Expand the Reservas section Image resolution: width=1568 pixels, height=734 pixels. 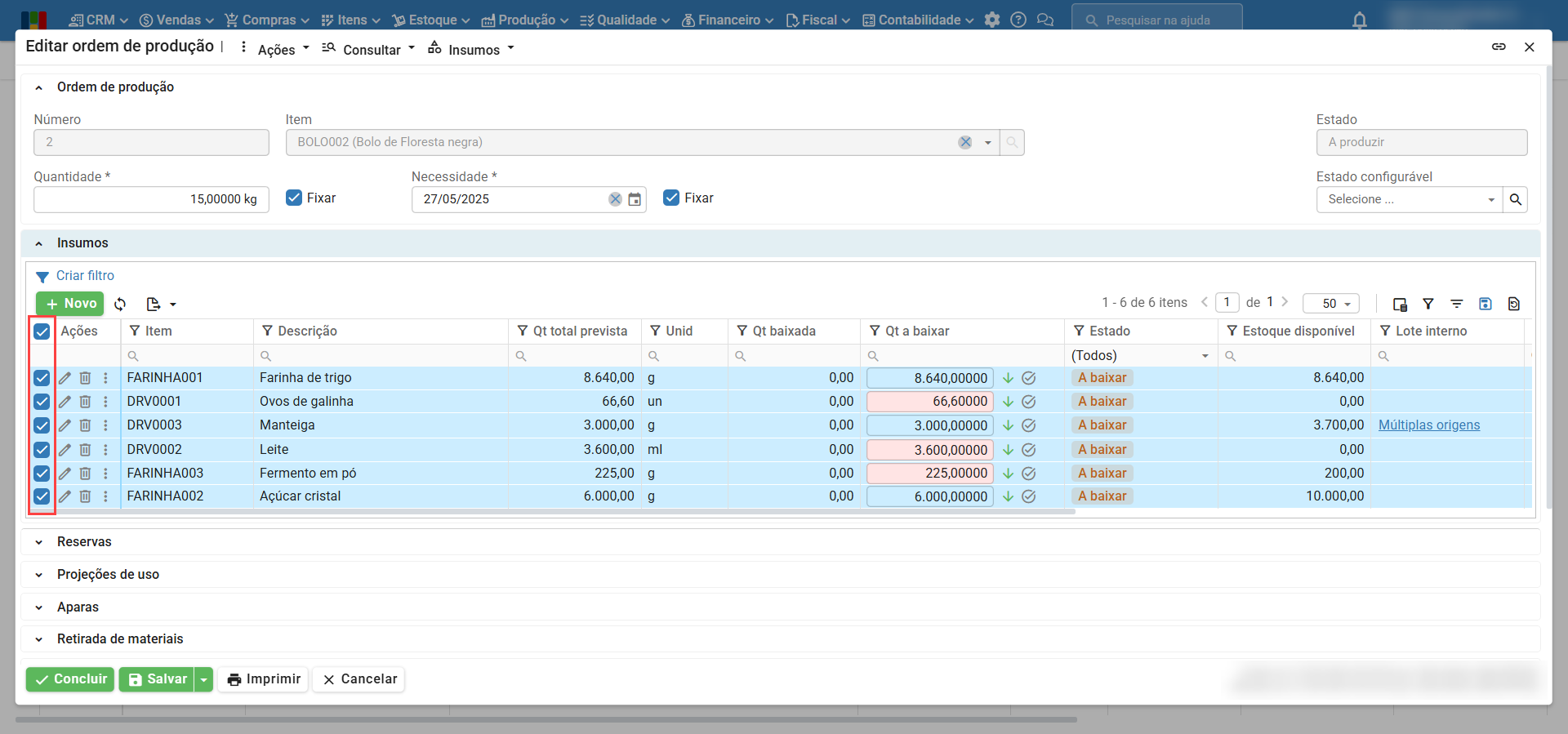[x=84, y=542]
